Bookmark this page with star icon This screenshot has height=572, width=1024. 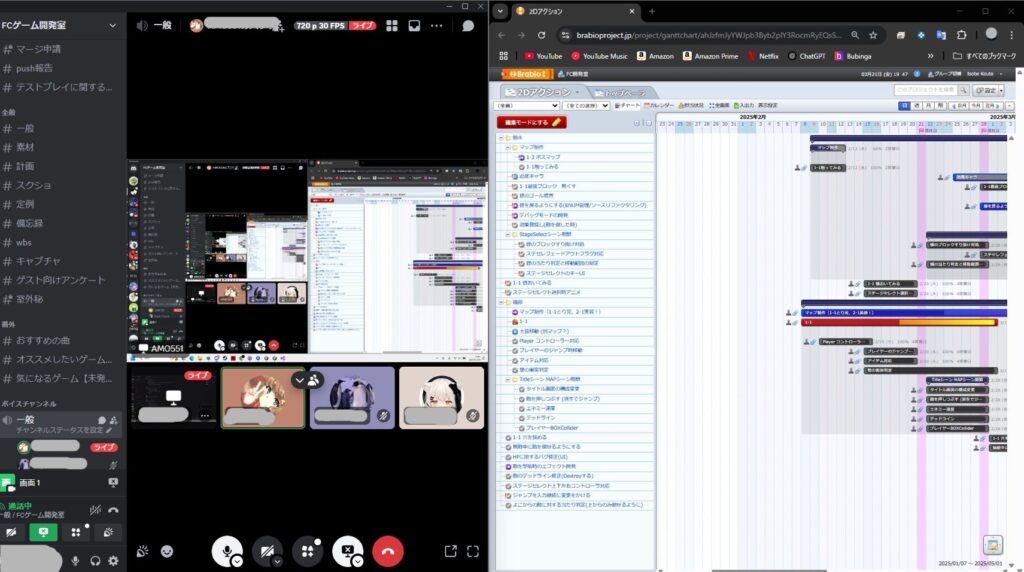pos(874,35)
